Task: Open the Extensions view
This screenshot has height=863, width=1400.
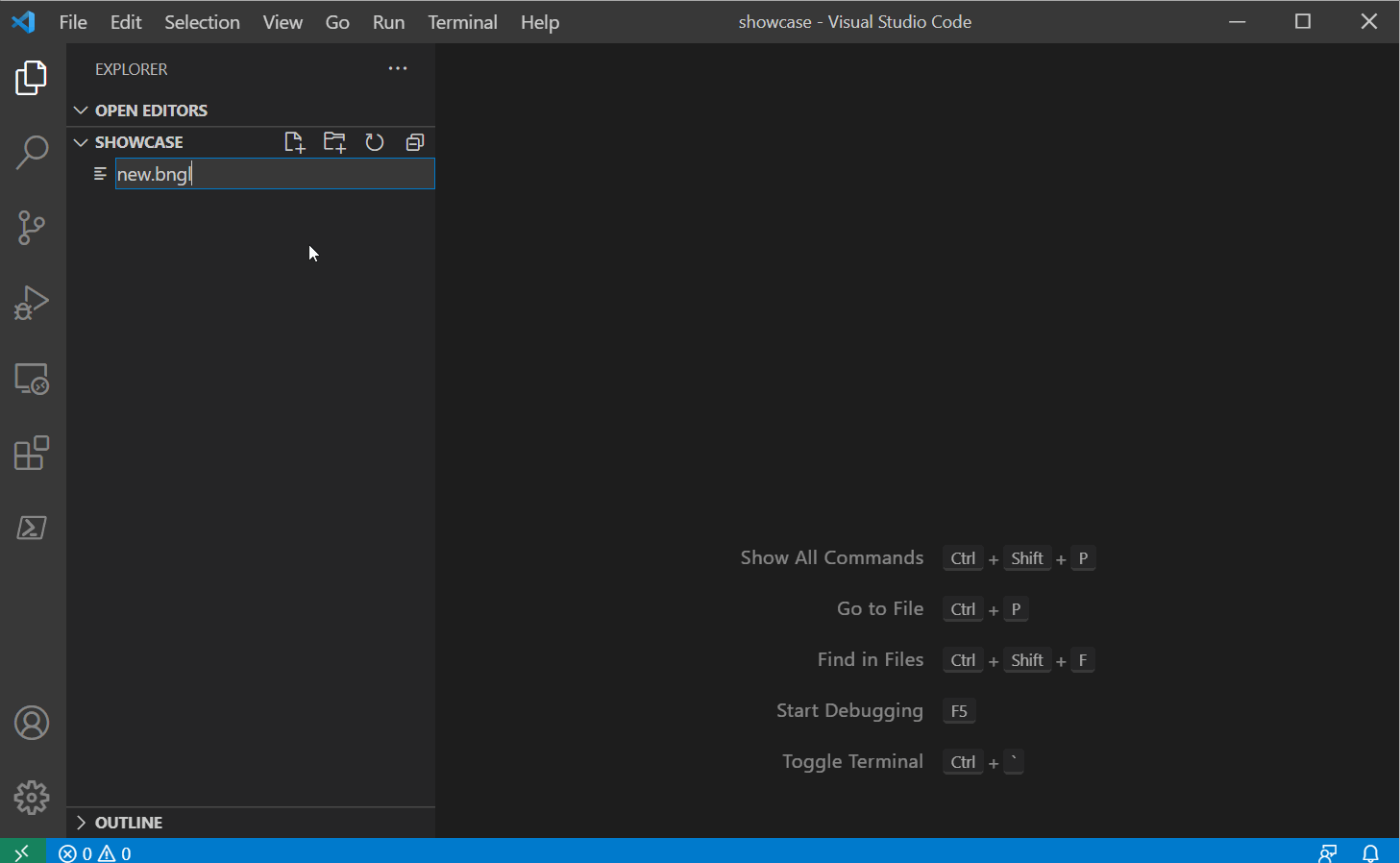Action: [x=32, y=454]
